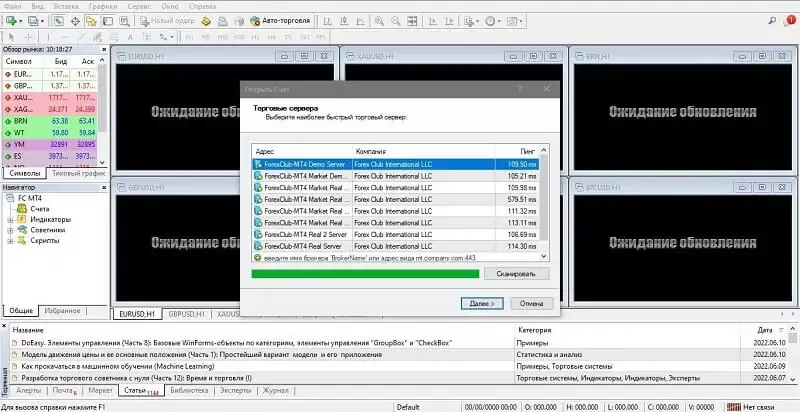Screen dimensions: 800x412
Task: Select the H1 timeframe button
Action: coord(256,37)
